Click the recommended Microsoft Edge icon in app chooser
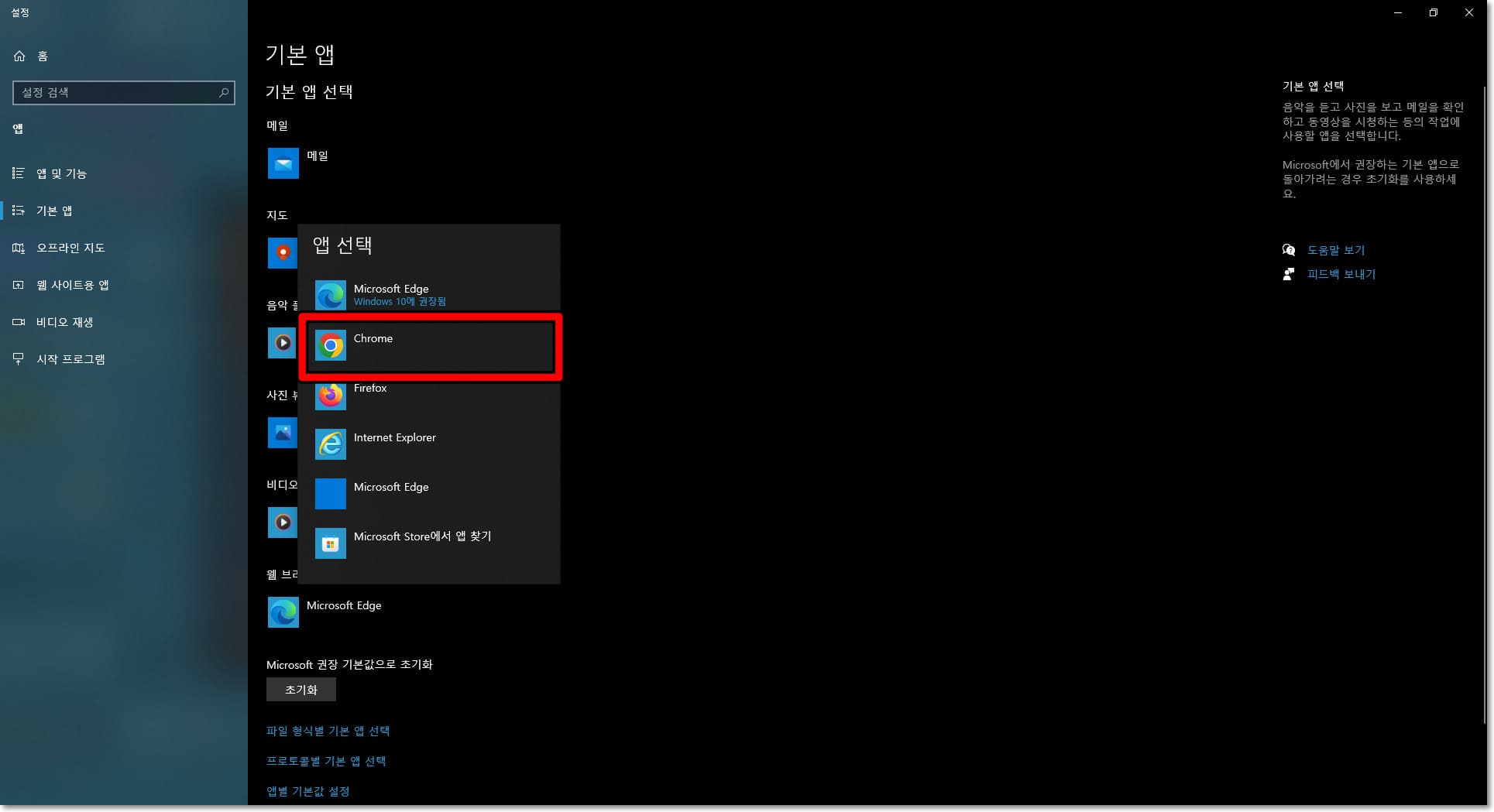Image resolution: width=1494 pixels, height=812 pixels. tap(331, 296)
